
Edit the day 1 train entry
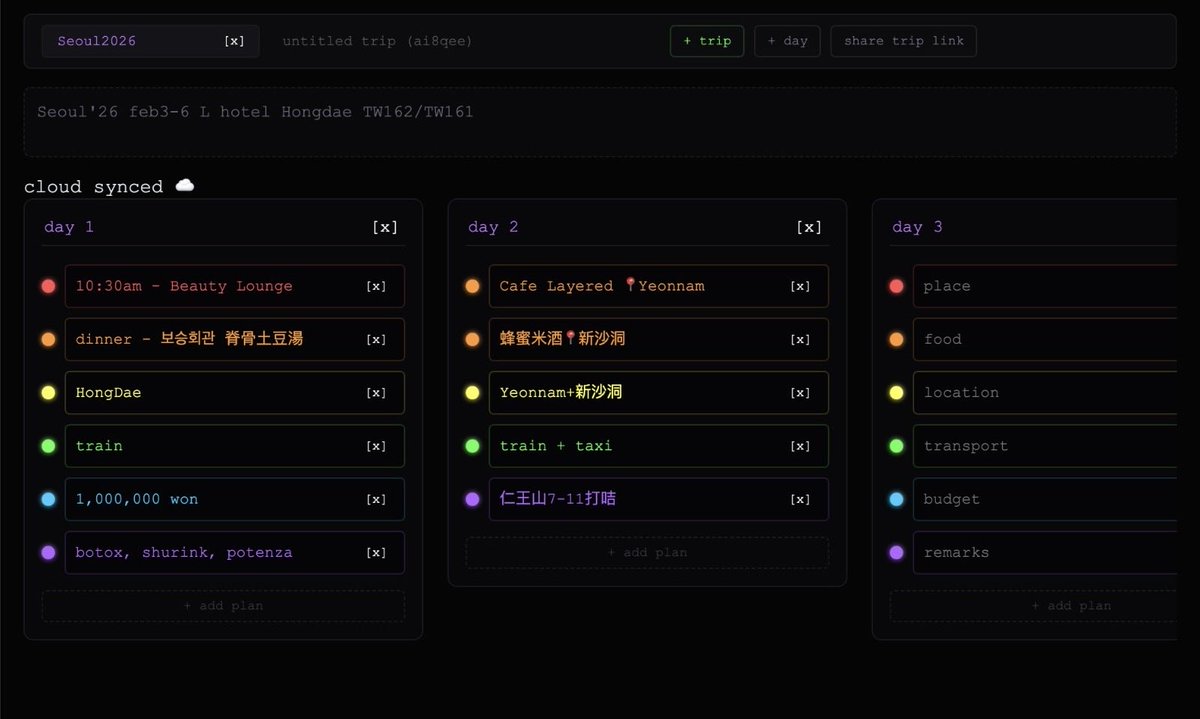coord(235,446)
